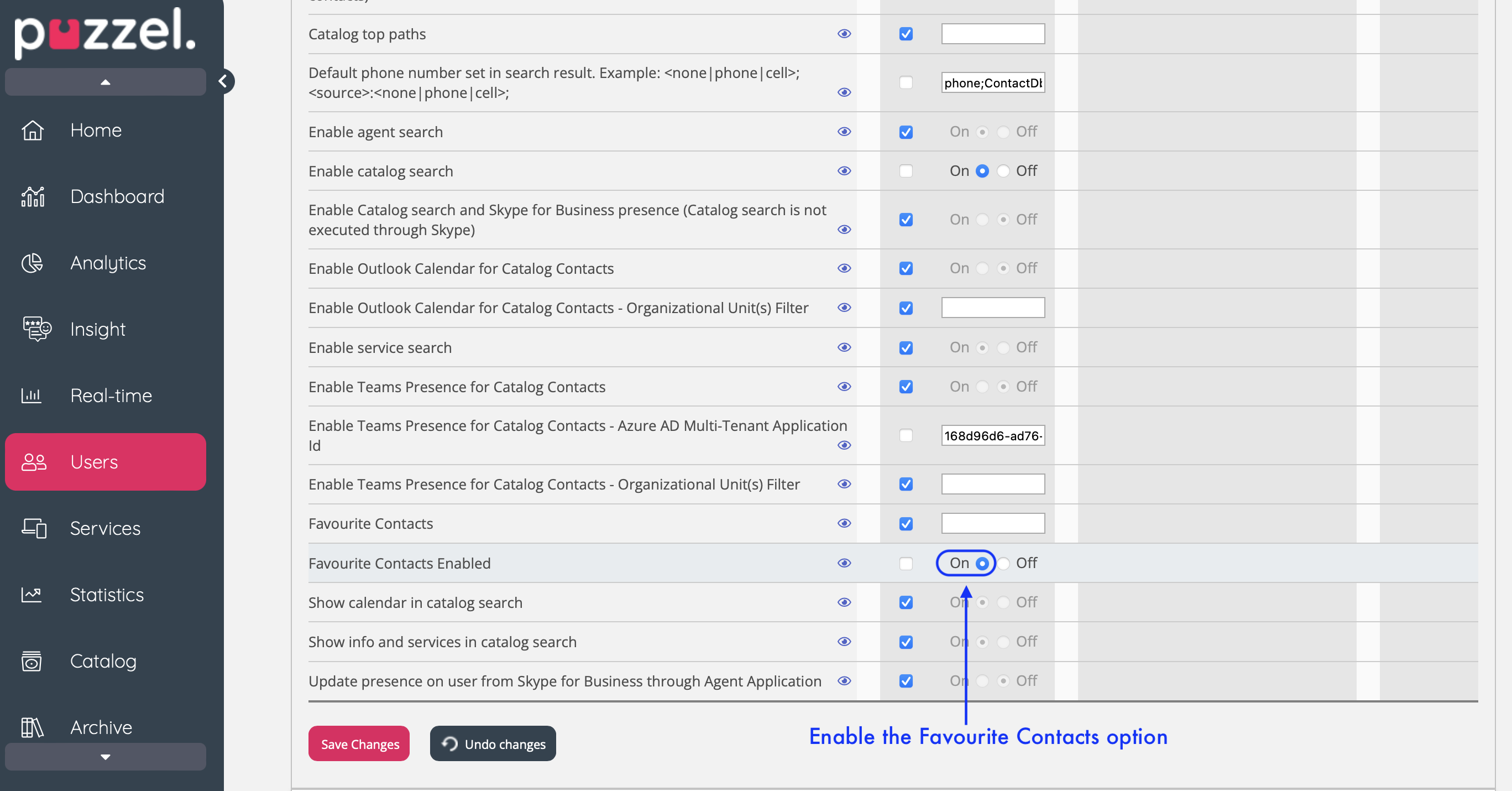Screen dimensions: 1512x791
Task: Click the Undo changes button
Action: point(493,743)
